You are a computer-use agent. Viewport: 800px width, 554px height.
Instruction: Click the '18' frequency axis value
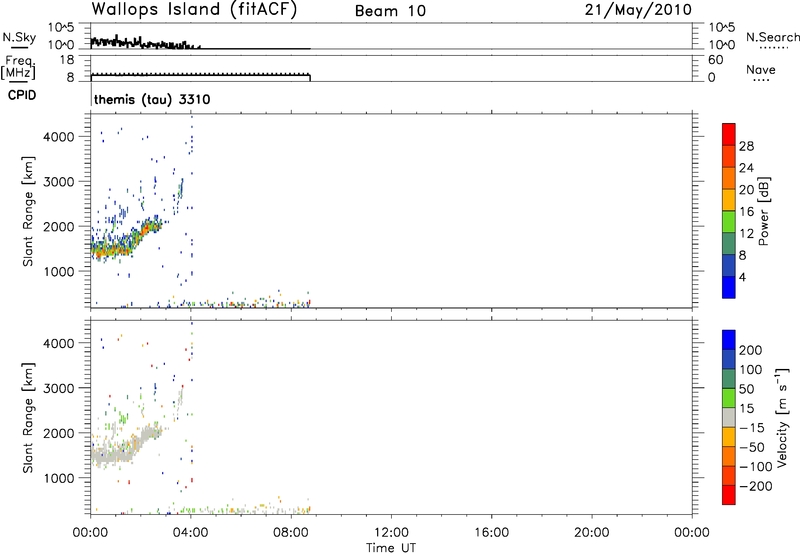(67, 60)
